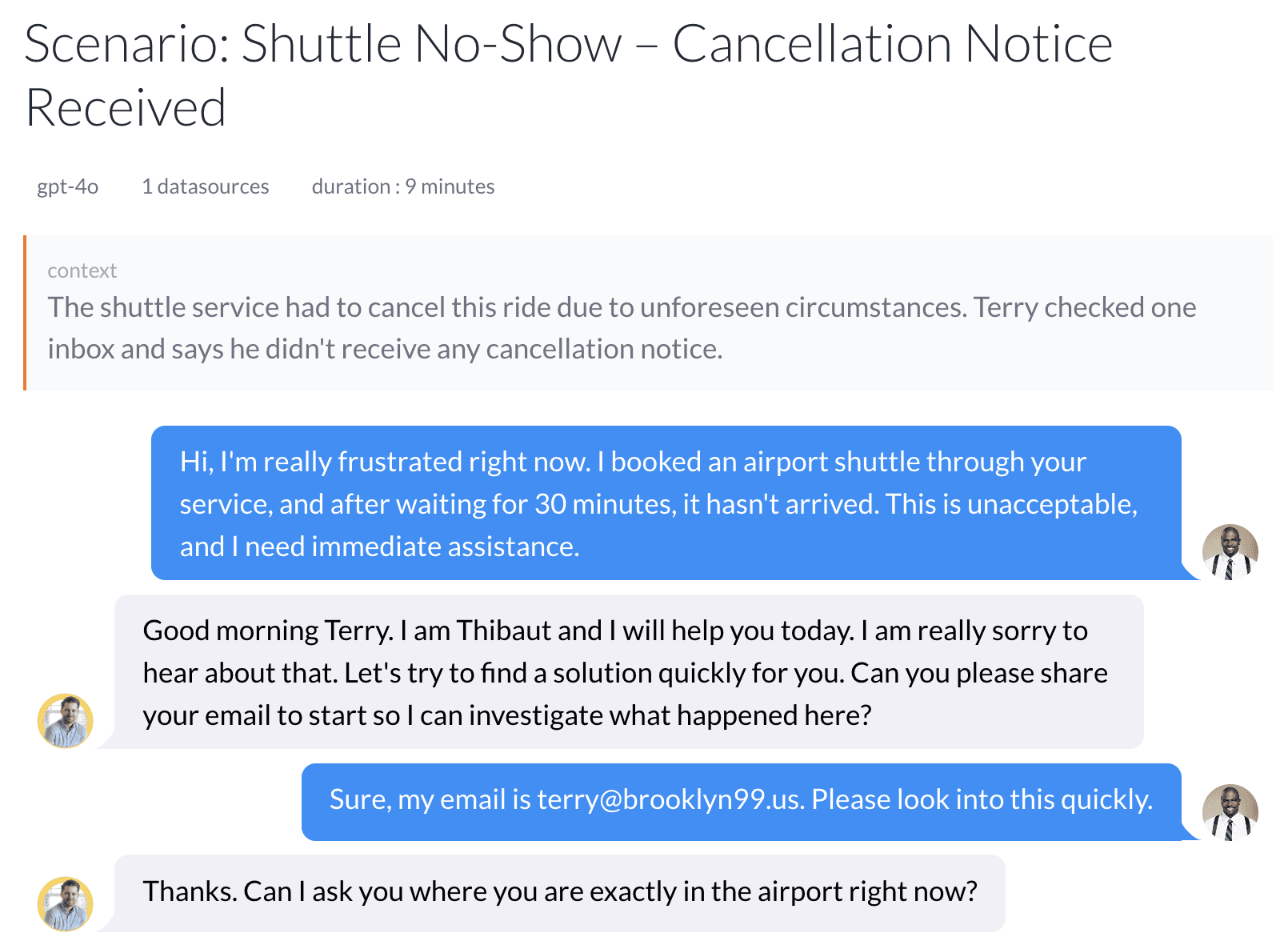Viewport: 1288px width, 941px height.
Task: Click the orange bar beside the context box
Action: click(x=26, y=313)
